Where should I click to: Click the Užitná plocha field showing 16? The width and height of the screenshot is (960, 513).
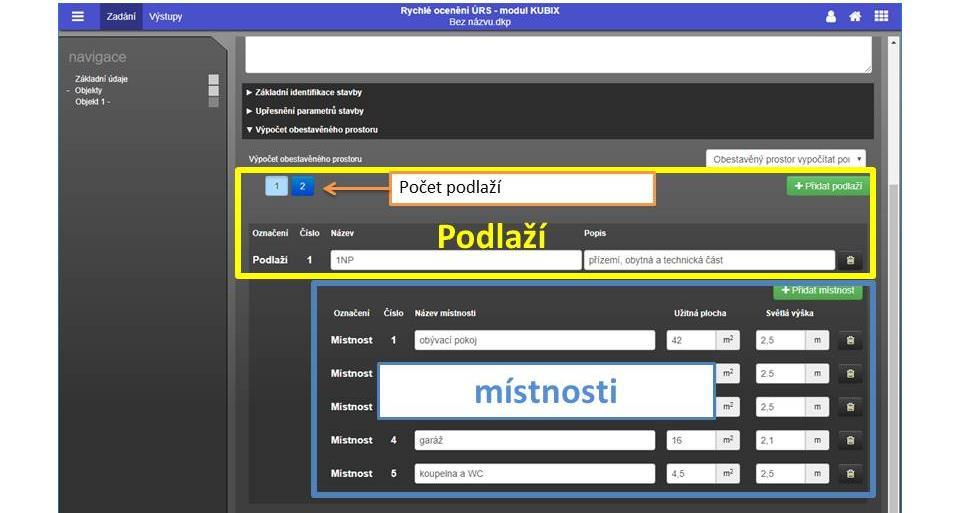click(x=691, y=440)
